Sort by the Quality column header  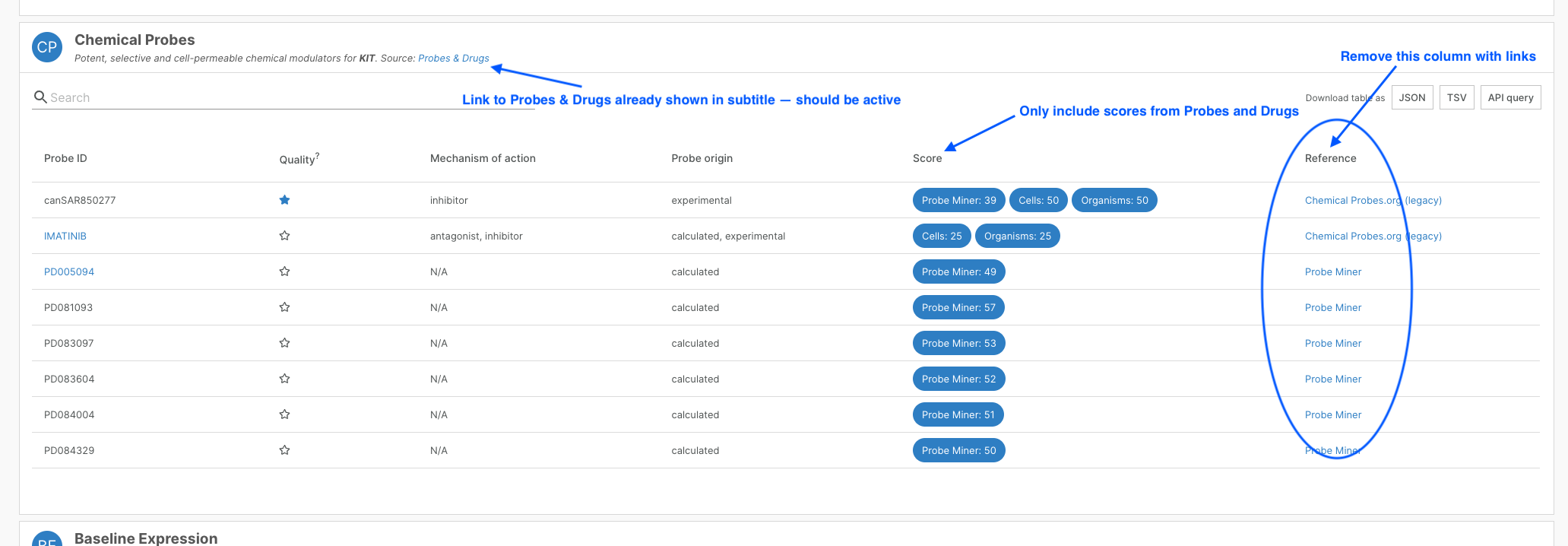[297, 159]
